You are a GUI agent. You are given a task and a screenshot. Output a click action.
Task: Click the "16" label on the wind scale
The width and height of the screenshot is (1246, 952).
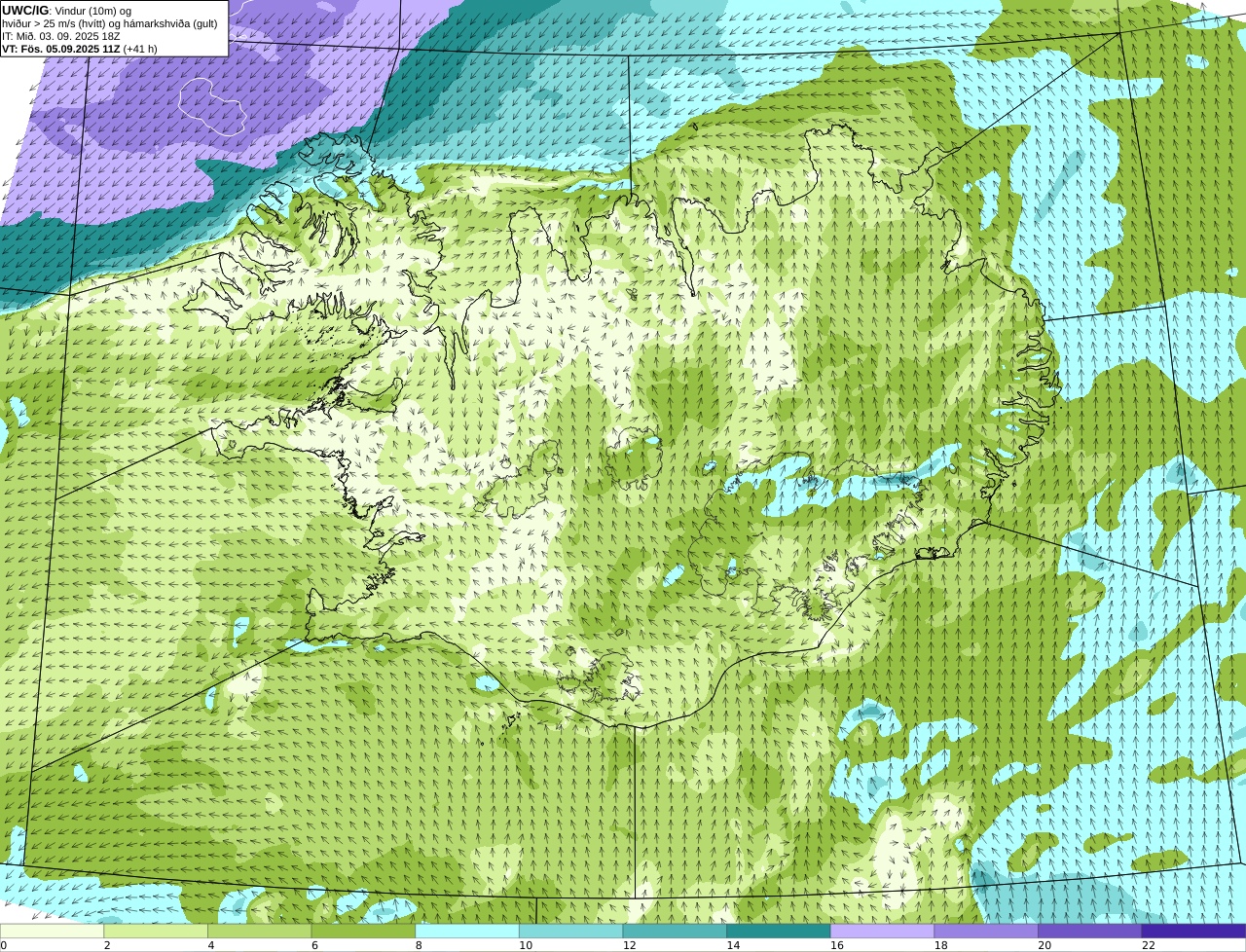point(837,945)
